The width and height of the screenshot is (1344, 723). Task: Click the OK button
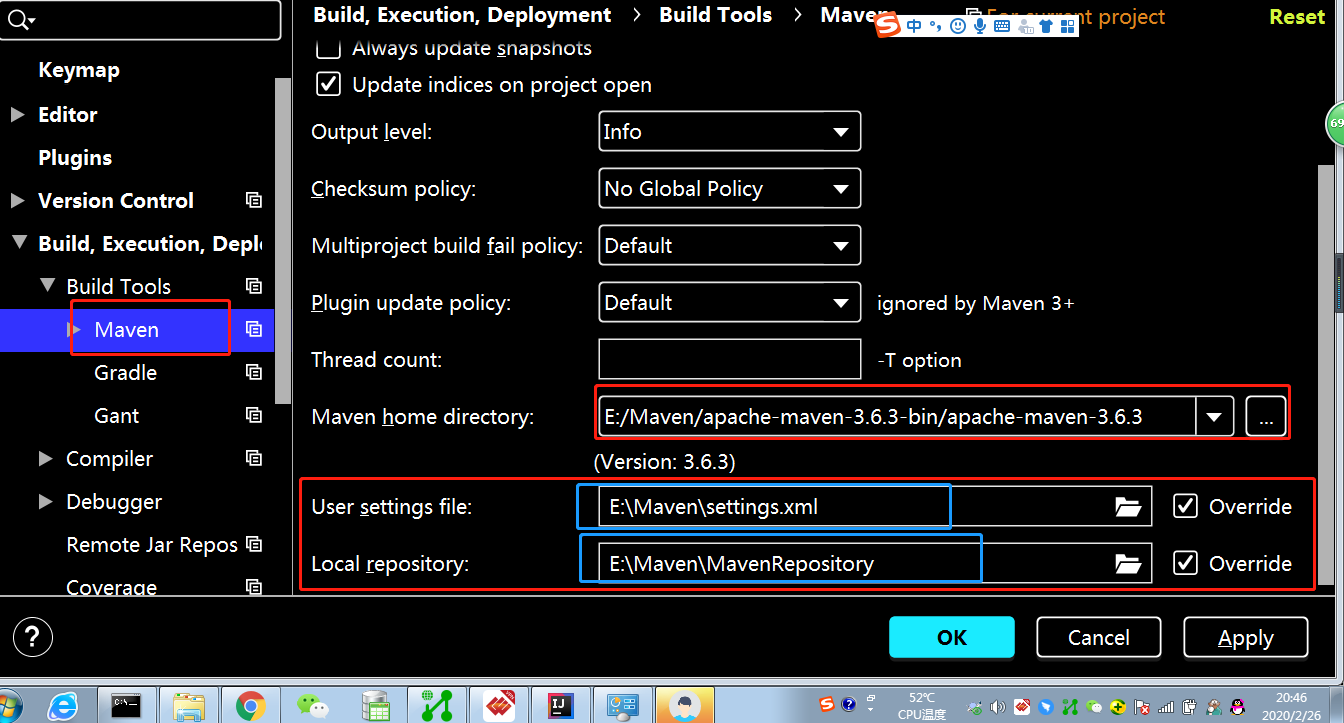tap(952, 637)
